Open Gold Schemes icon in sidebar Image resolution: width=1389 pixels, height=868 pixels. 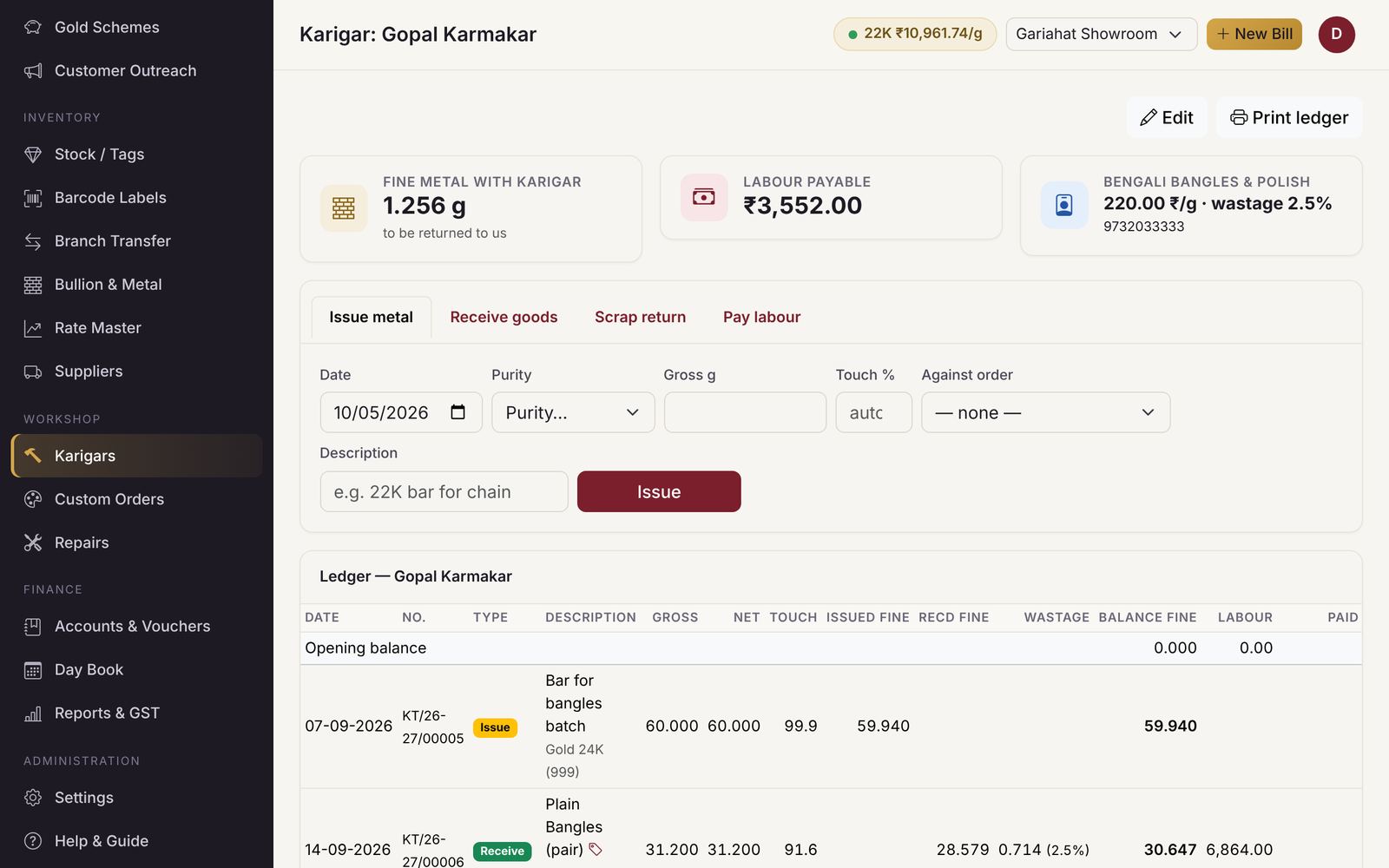pos(33,27)
